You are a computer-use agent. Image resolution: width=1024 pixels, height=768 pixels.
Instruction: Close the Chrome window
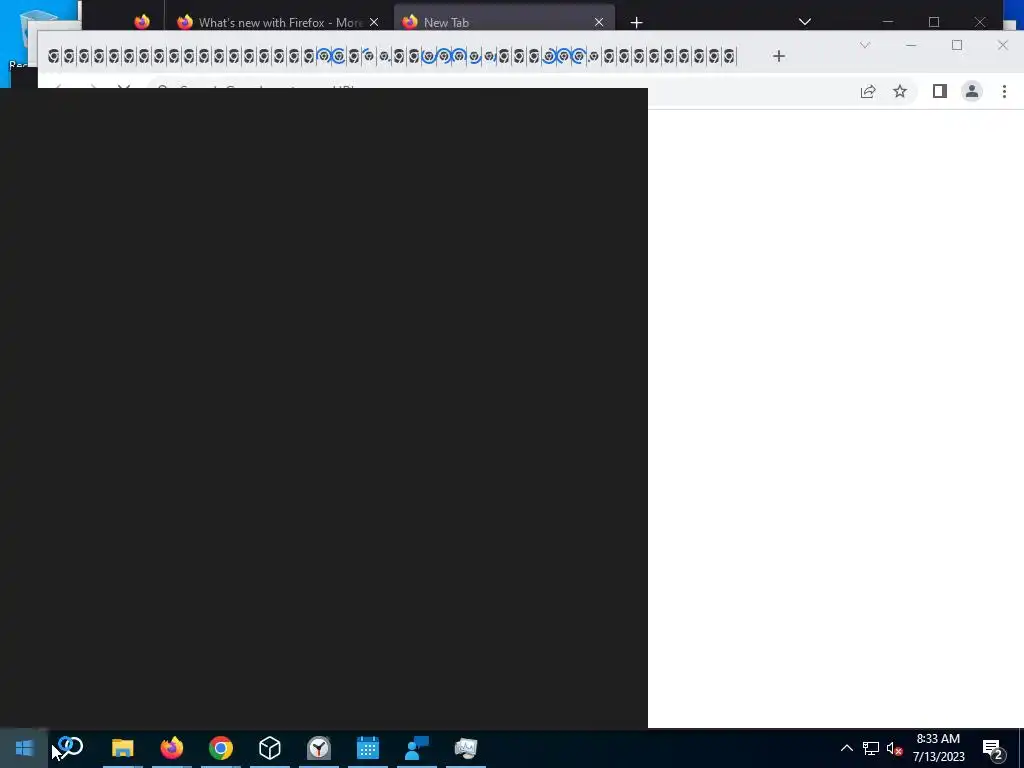click(x=1003, y=45)
